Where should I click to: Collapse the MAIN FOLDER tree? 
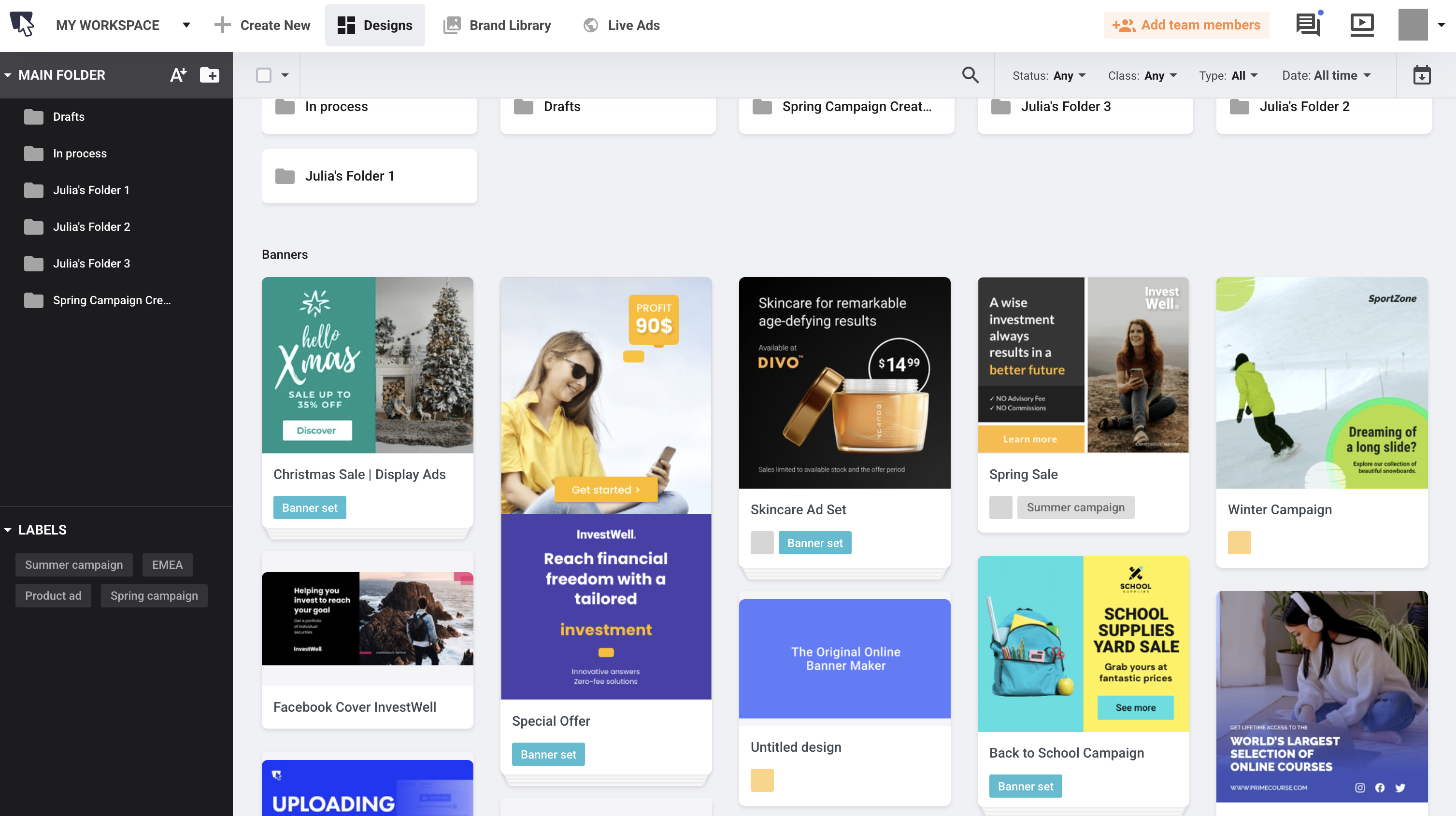[8, 75]
